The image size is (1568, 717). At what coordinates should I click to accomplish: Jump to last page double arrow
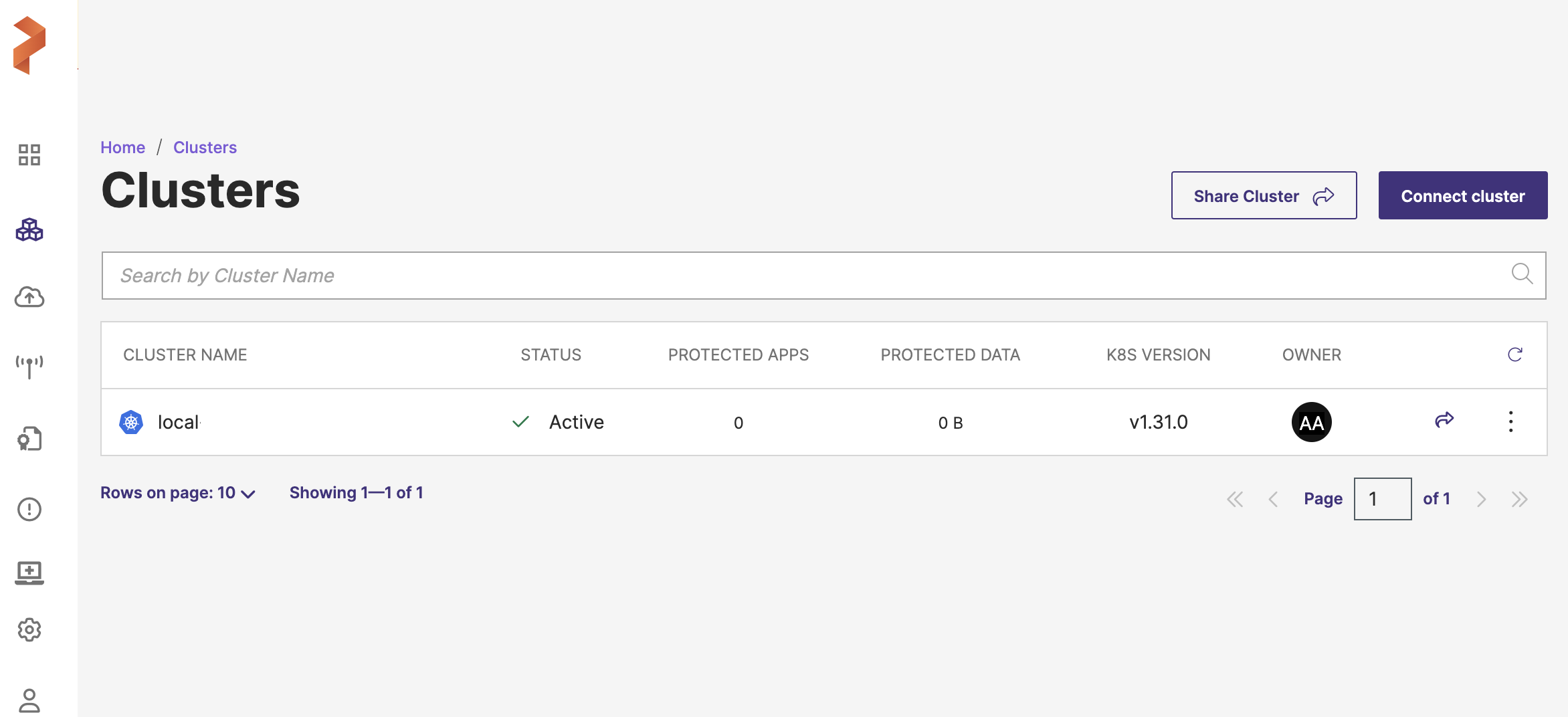click(1519, 499)
